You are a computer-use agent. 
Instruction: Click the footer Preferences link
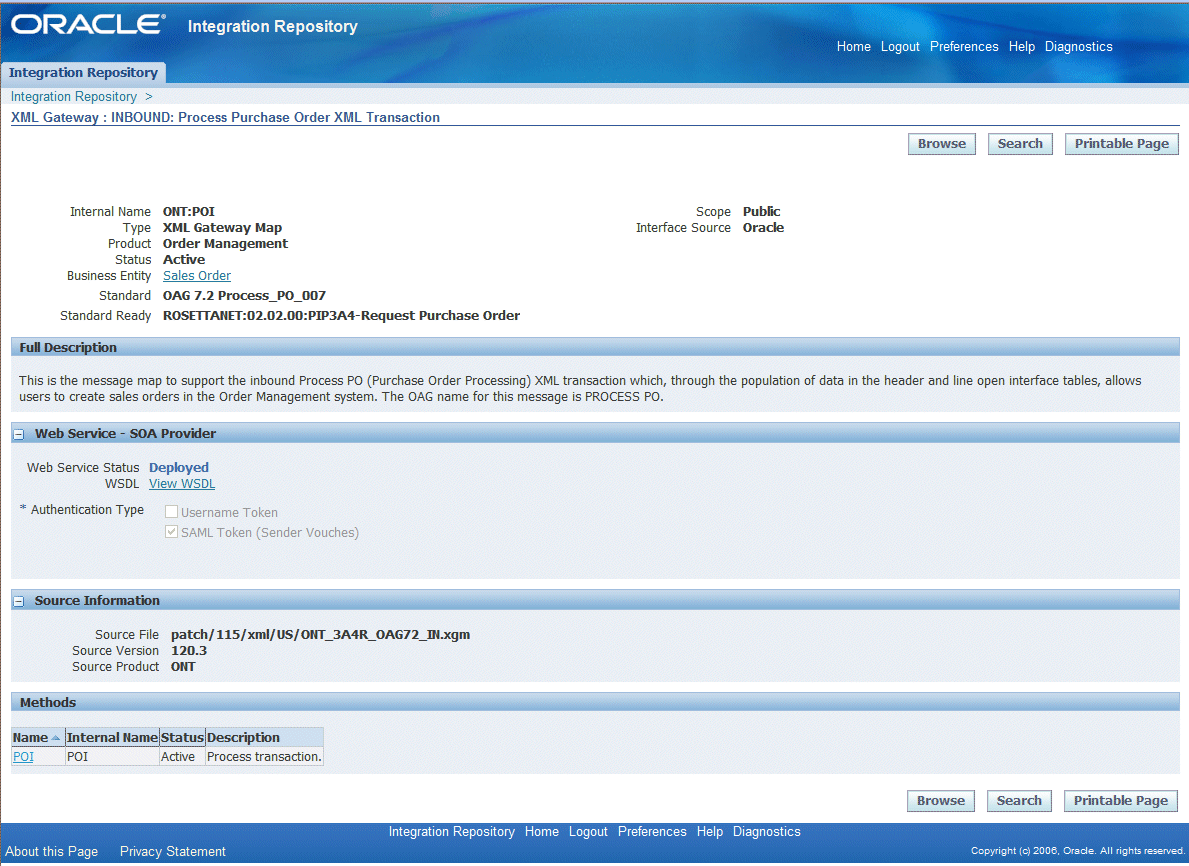point(652,832)
